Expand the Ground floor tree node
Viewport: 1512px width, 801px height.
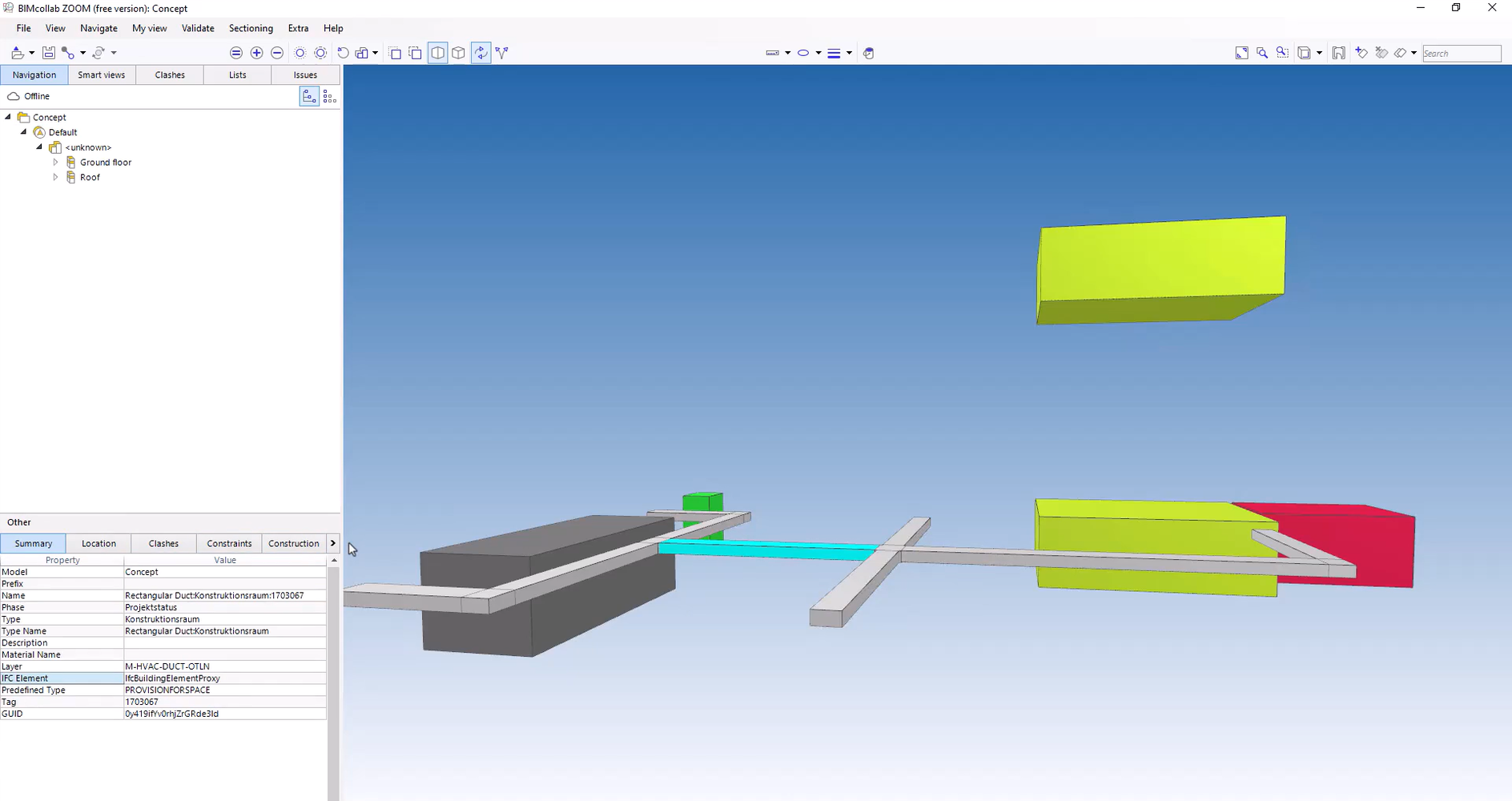point(55,163)
